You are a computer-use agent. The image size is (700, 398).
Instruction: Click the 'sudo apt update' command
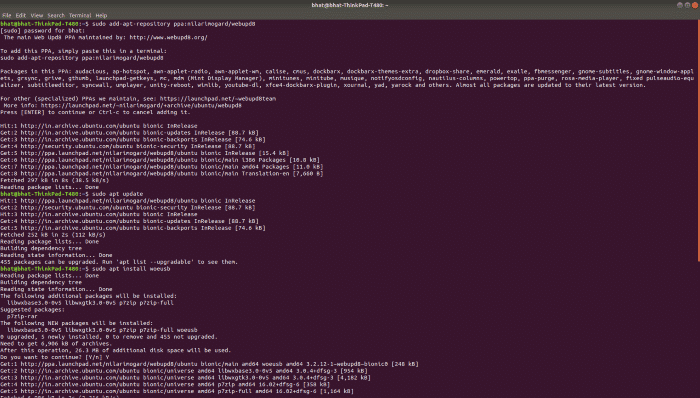117,194
